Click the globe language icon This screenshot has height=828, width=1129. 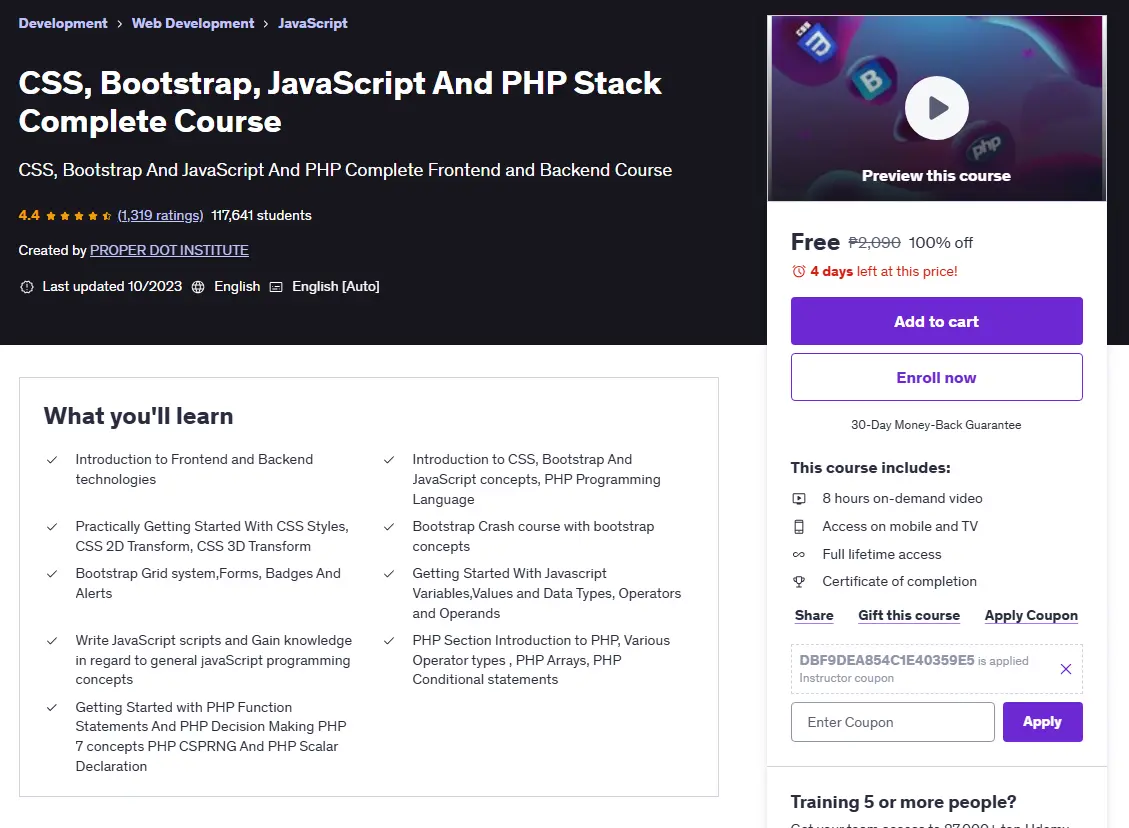(198, 287)
